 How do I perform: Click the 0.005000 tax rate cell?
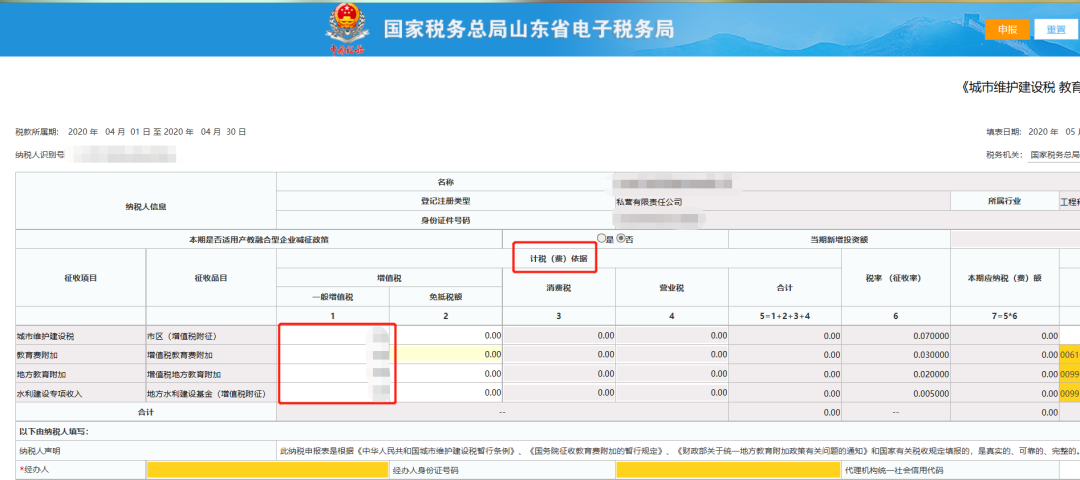point(895,393)
